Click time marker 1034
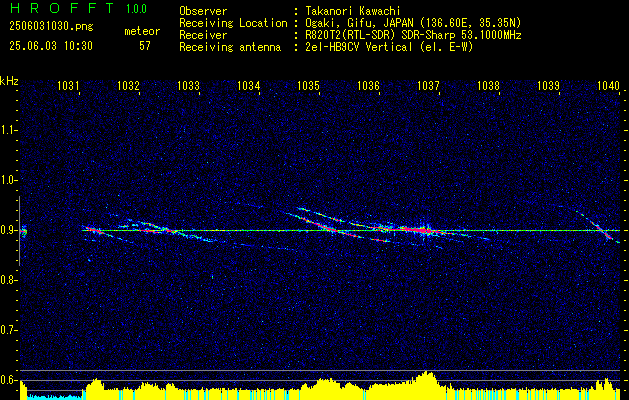The image size is (629, 400). pyautogui.click(x=248, y=85)
